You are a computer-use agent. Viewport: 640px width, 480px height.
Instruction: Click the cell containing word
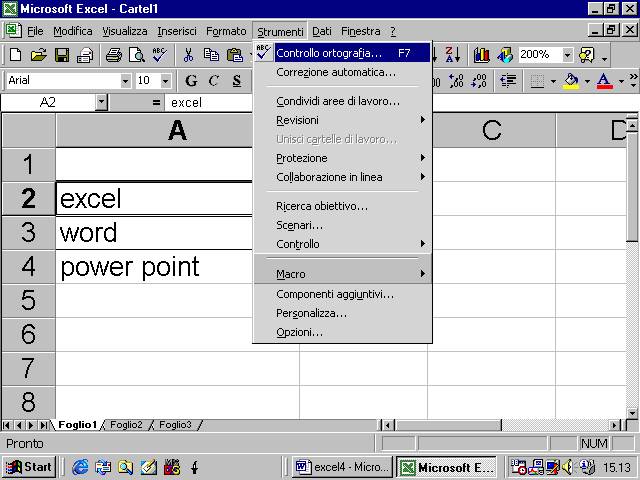pos(155,232)
